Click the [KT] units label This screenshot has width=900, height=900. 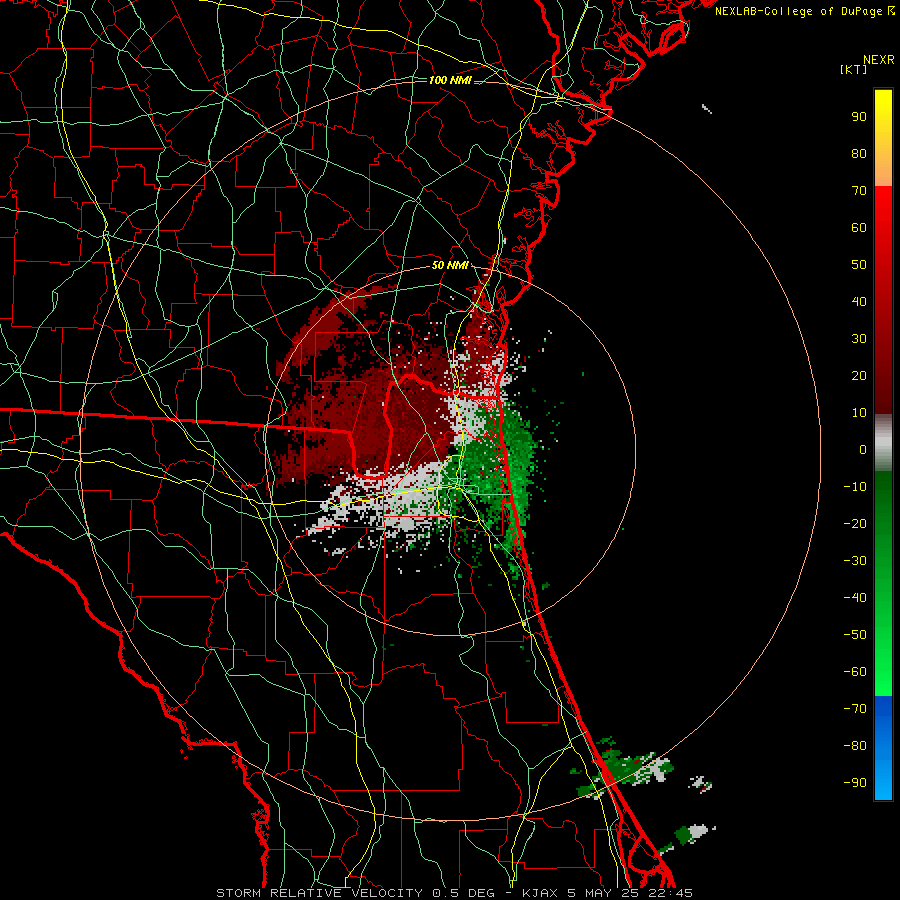pyautogui.click(x=854, y=69)
